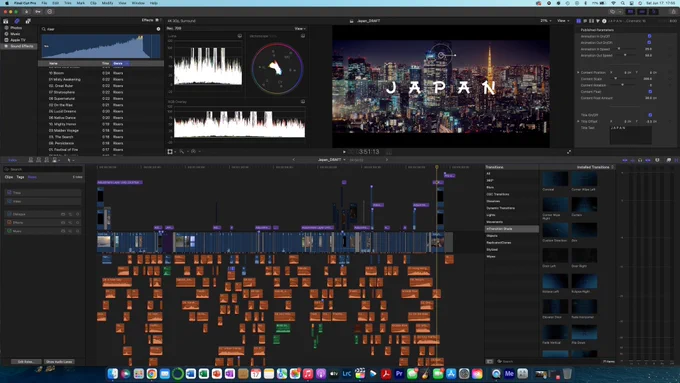Open the viewer zoom percentage dropdown

pos(546,21)
